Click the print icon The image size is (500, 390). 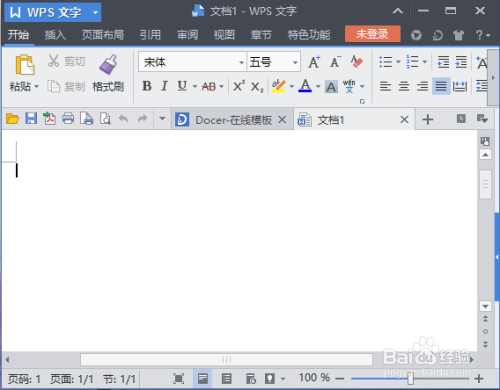(x=68, y=118)
